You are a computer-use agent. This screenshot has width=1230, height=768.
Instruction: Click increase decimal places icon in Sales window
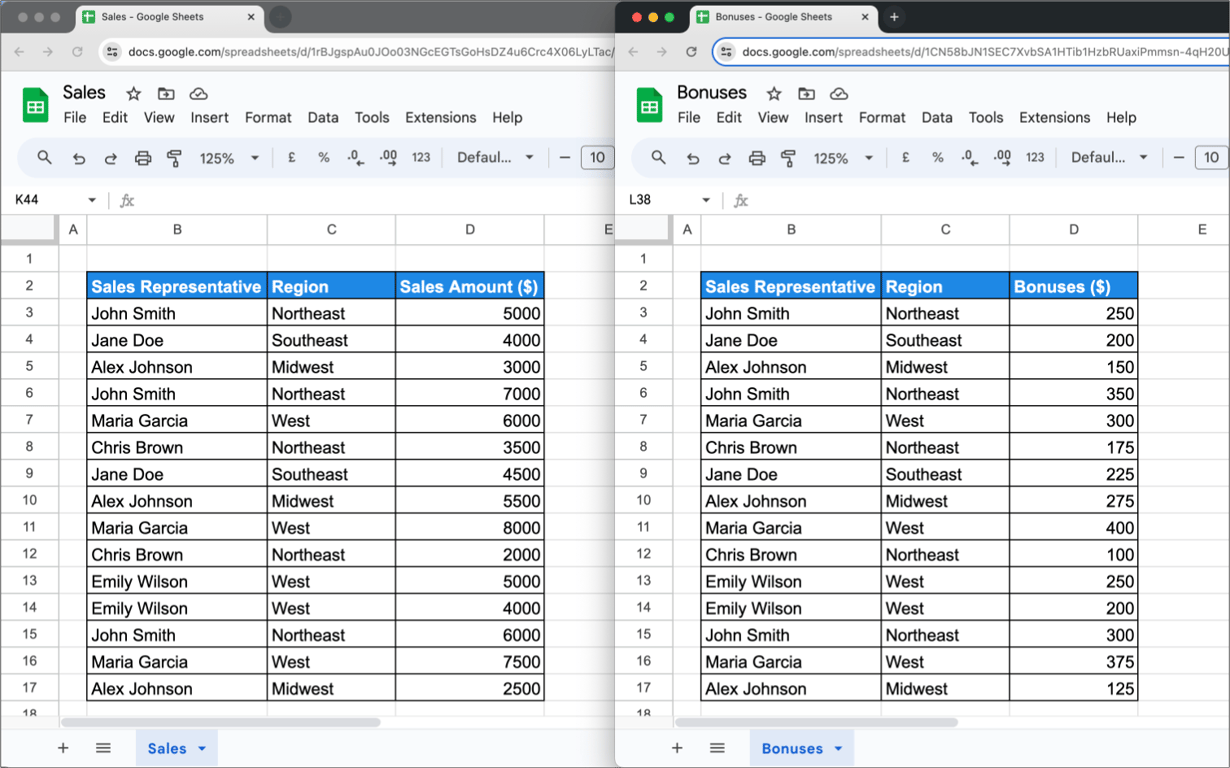(388, 158)
